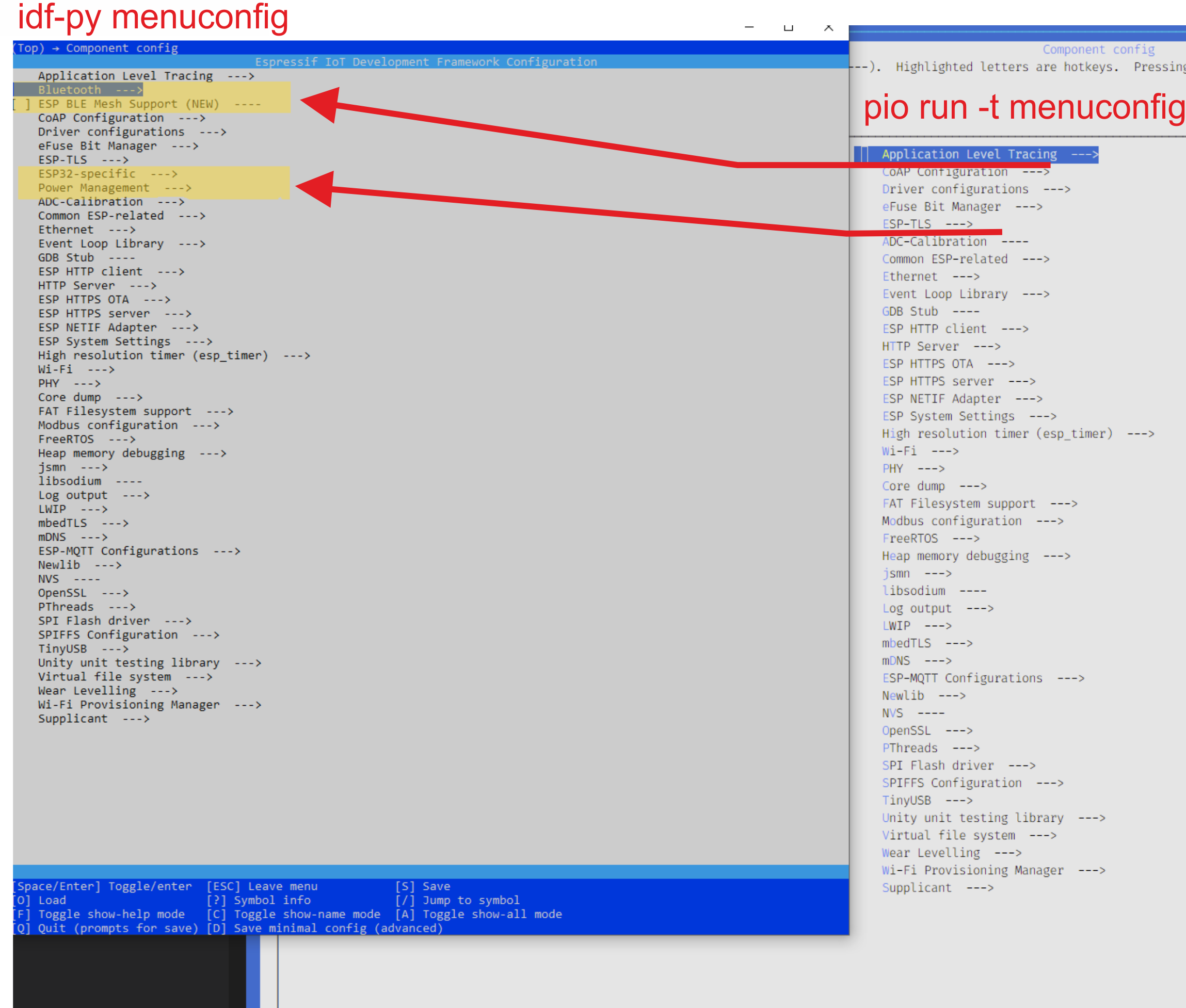
Task: Minimize the idf-py menuconfig window
Action: click(749, 27)
